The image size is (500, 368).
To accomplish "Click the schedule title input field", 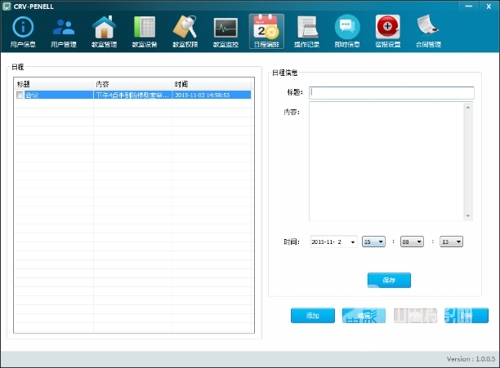I will pyautogui.click(x=392, y=93).
